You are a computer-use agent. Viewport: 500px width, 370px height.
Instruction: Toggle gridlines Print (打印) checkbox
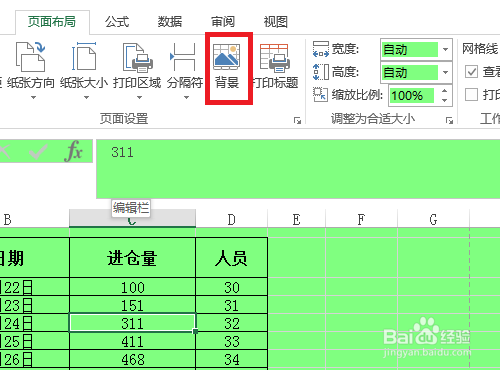pos(471,95)
